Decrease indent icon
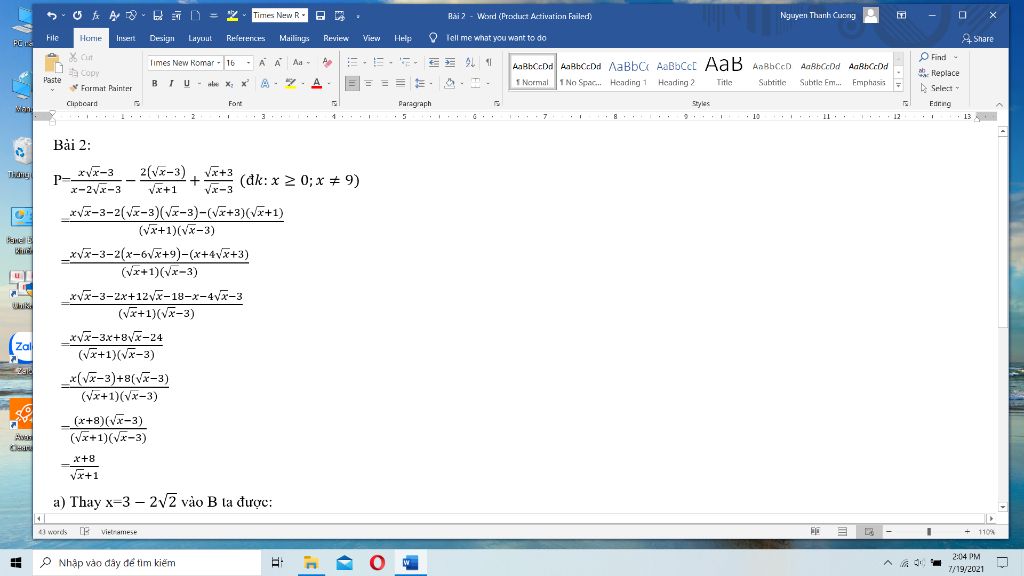 pyautogui.click(x=434, y=63)
